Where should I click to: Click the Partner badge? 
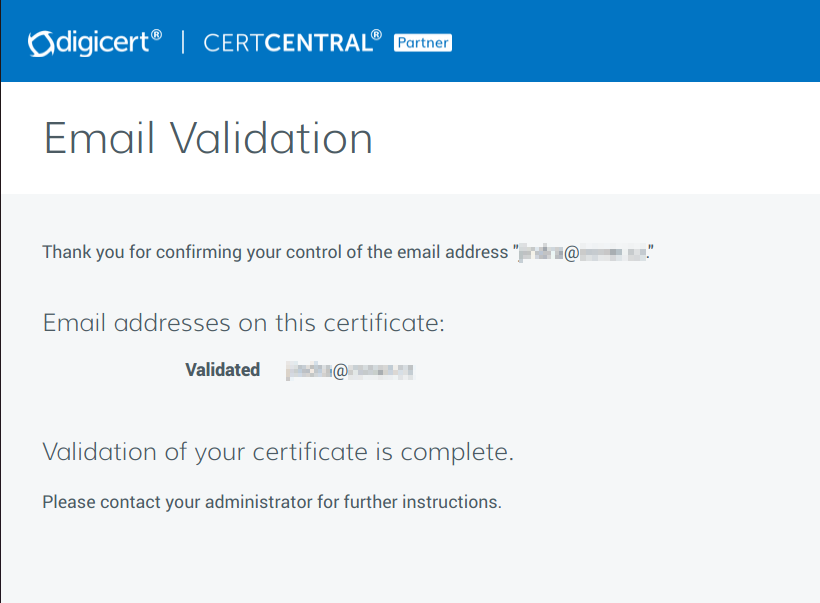(x=422, y=43)
